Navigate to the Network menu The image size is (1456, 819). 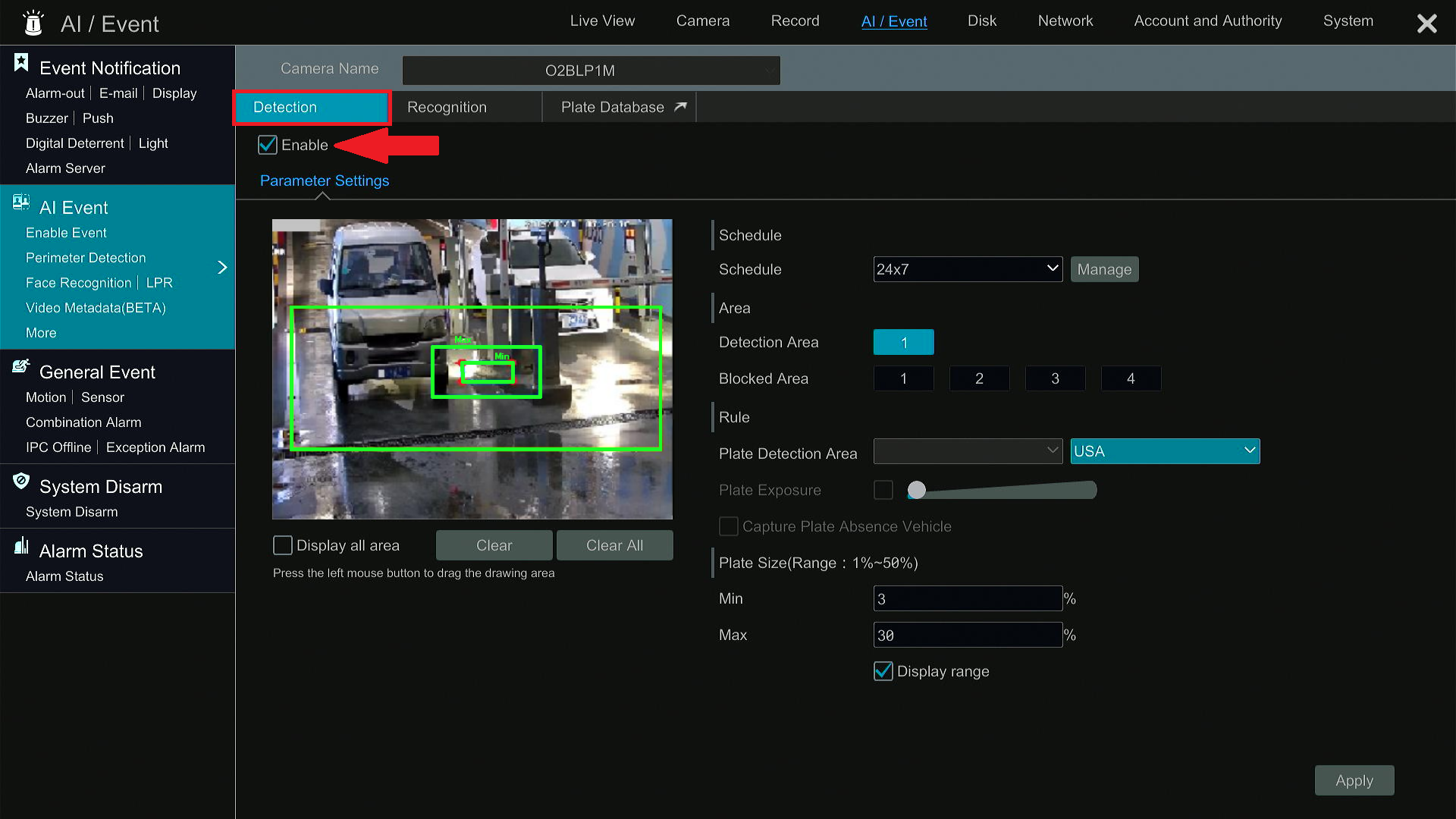[x=1065, y=20]
